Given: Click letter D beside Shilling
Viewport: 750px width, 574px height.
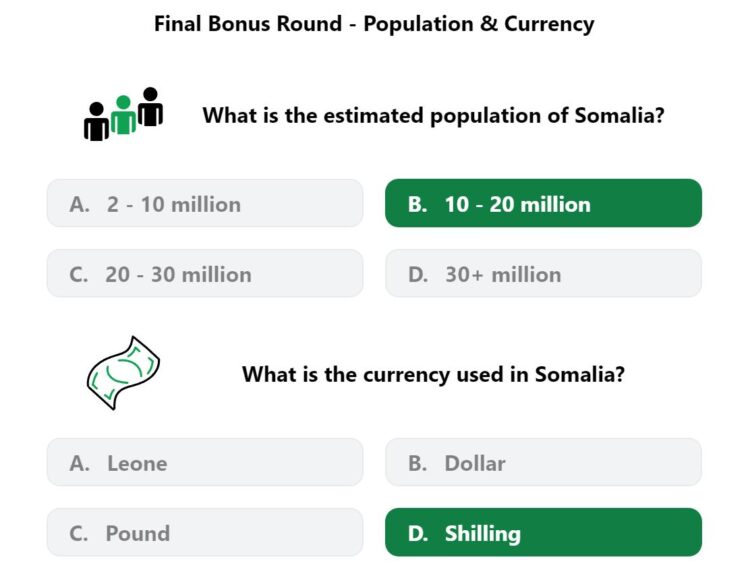Looking at the screenshot, I should [418, 533].
